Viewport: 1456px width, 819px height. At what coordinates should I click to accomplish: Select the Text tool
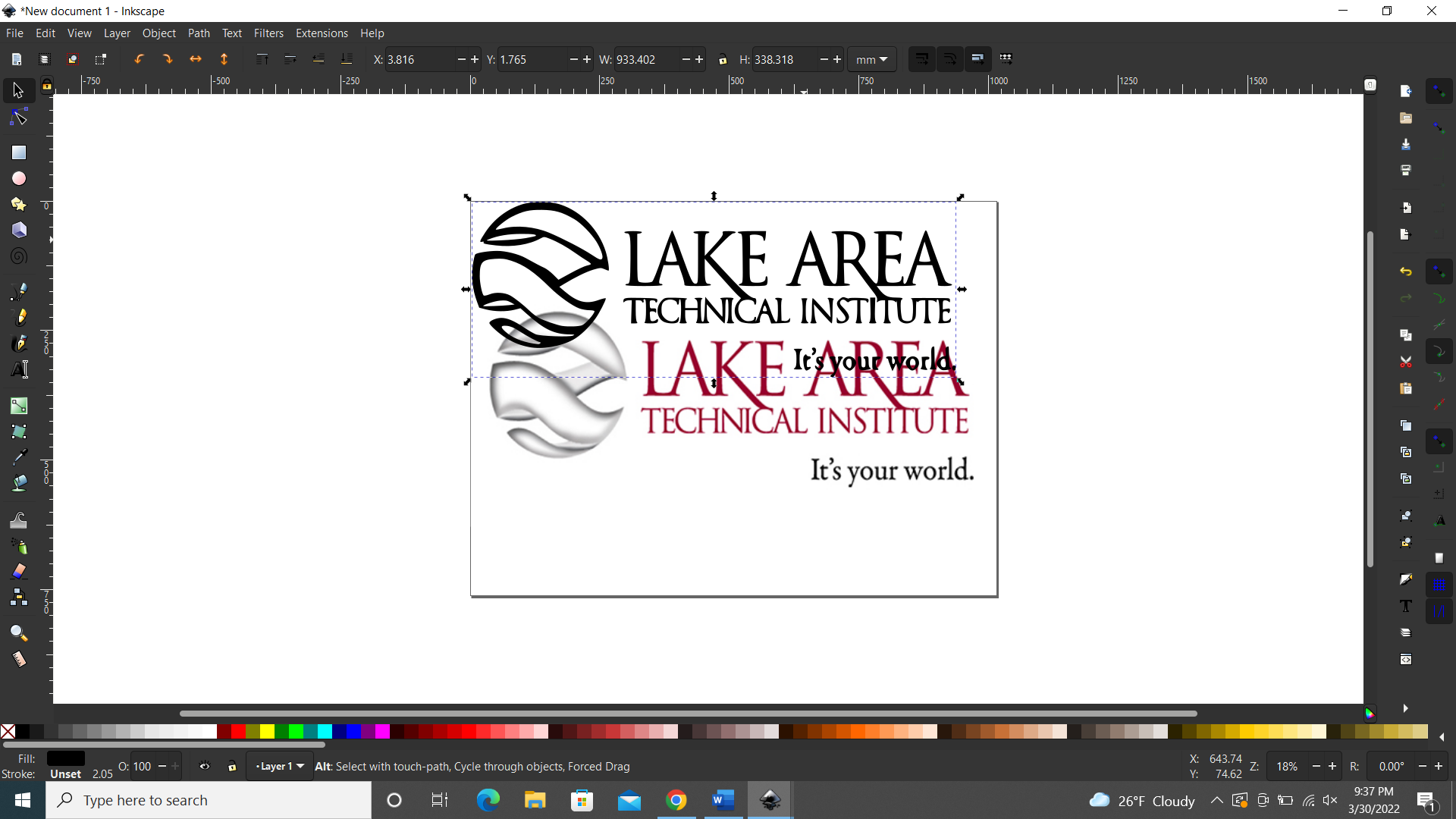17,369
